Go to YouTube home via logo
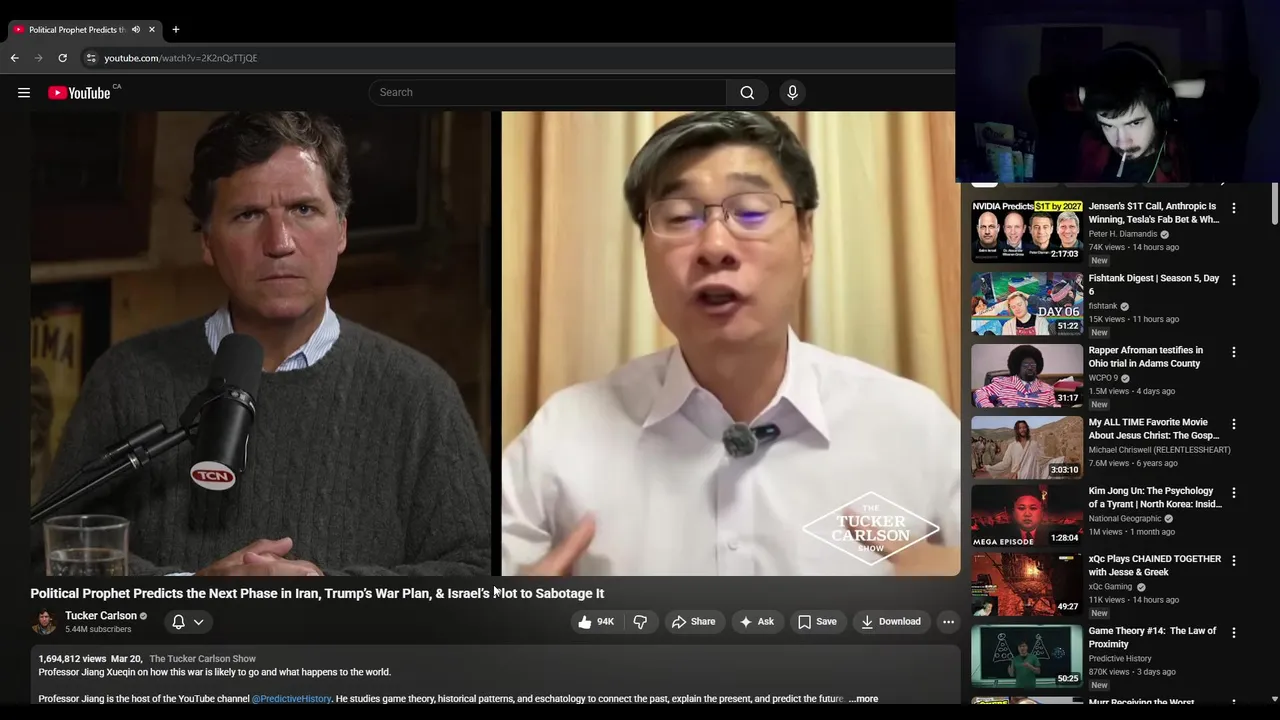Screen dimensions: 1280x720 (x=80, y=93)
